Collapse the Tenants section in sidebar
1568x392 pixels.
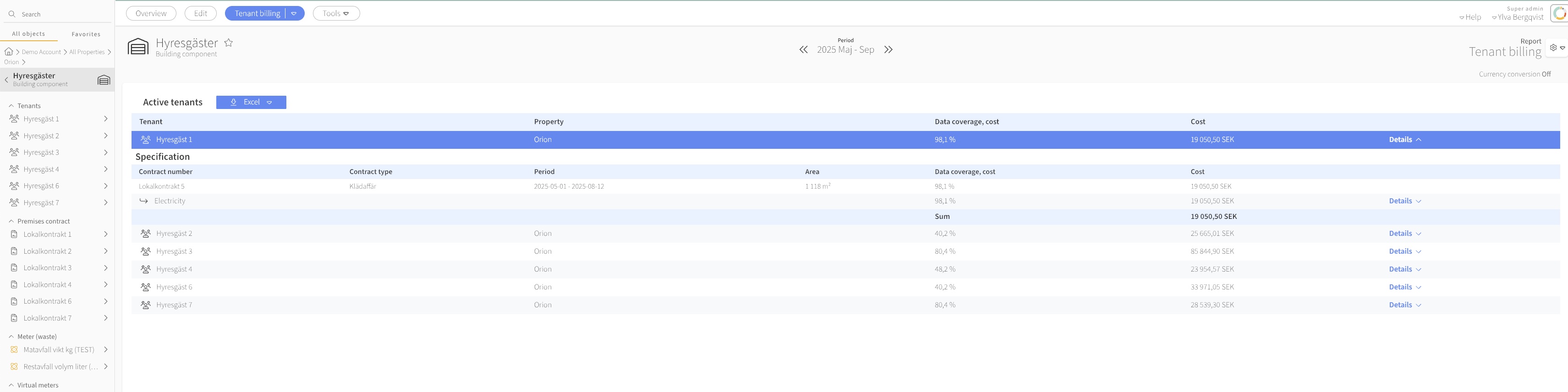click(x=11, y=106)
